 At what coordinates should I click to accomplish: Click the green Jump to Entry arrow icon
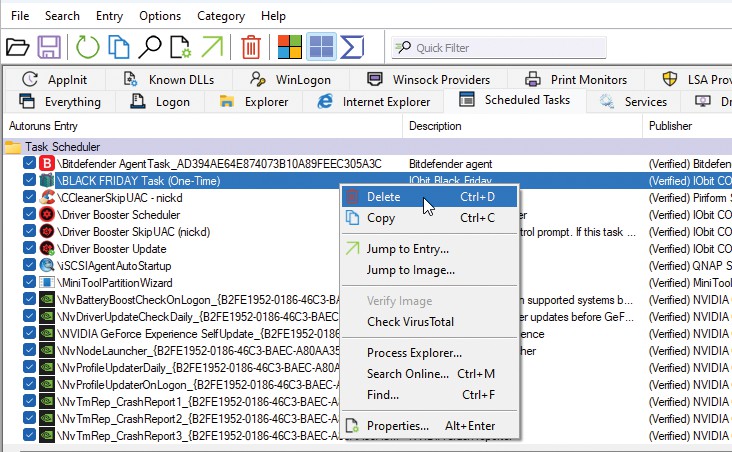coord(212,47)
